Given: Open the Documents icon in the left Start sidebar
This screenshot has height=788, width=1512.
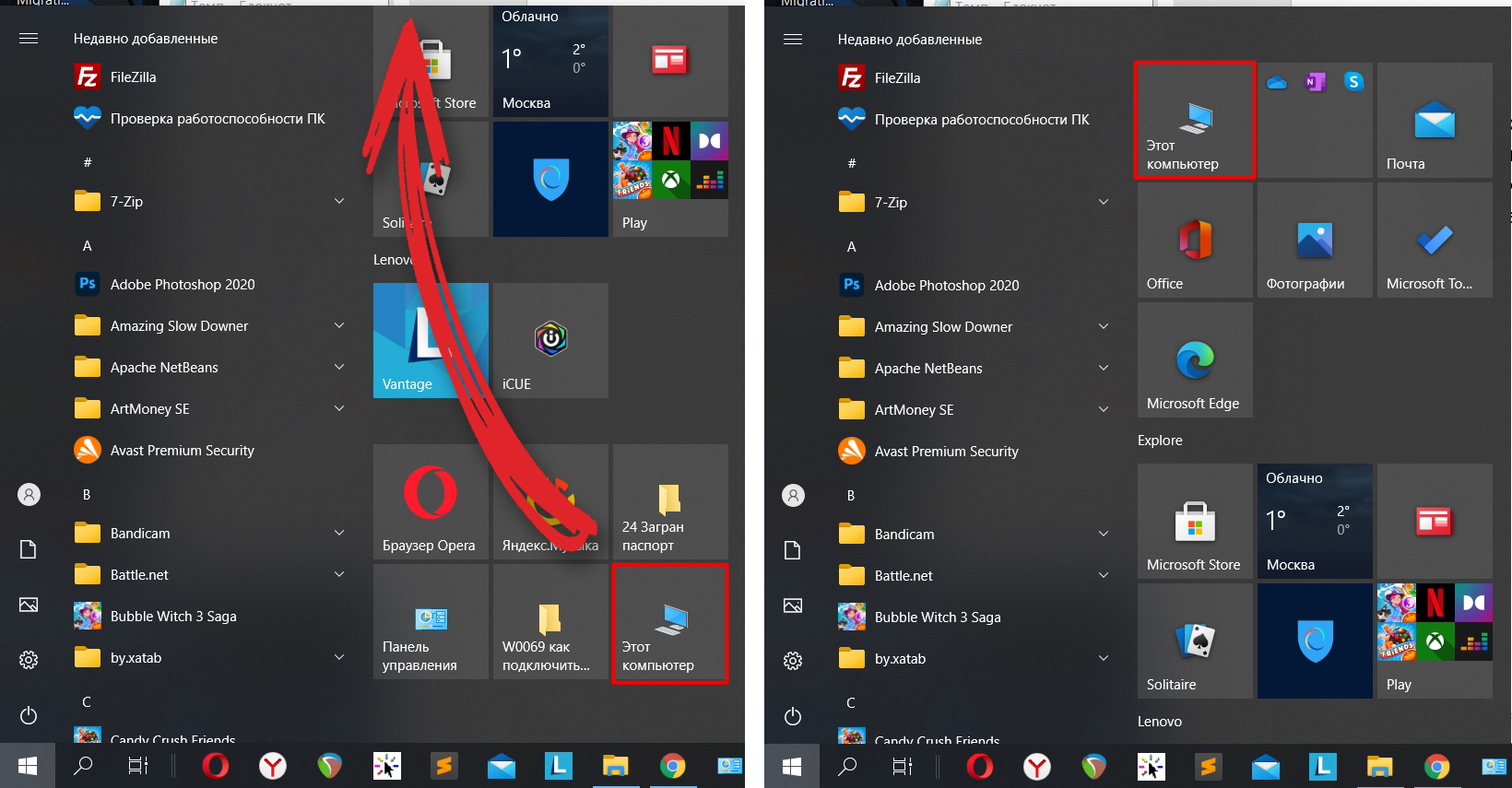Looking at the screenshot, I should coord(29,550).
